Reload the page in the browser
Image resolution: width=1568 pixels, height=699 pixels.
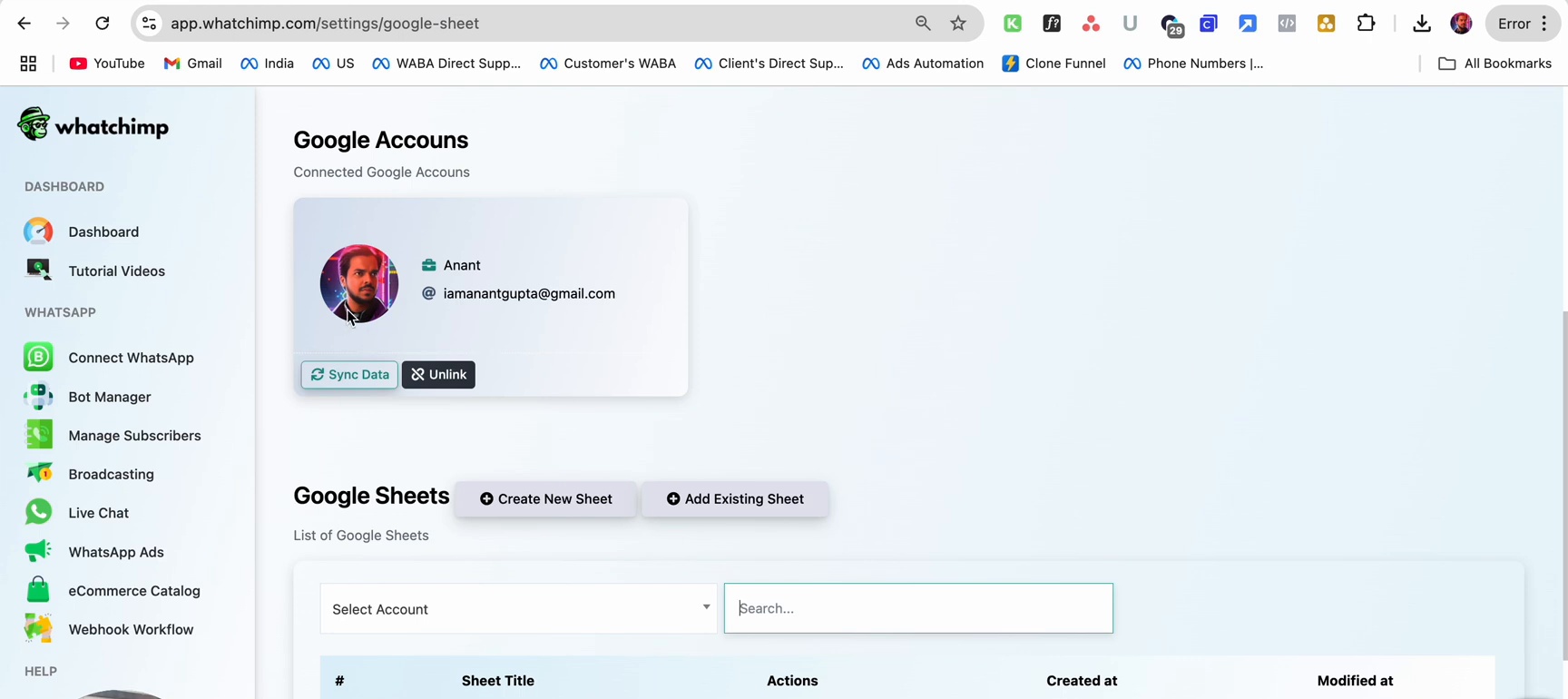tap(103, 24)
